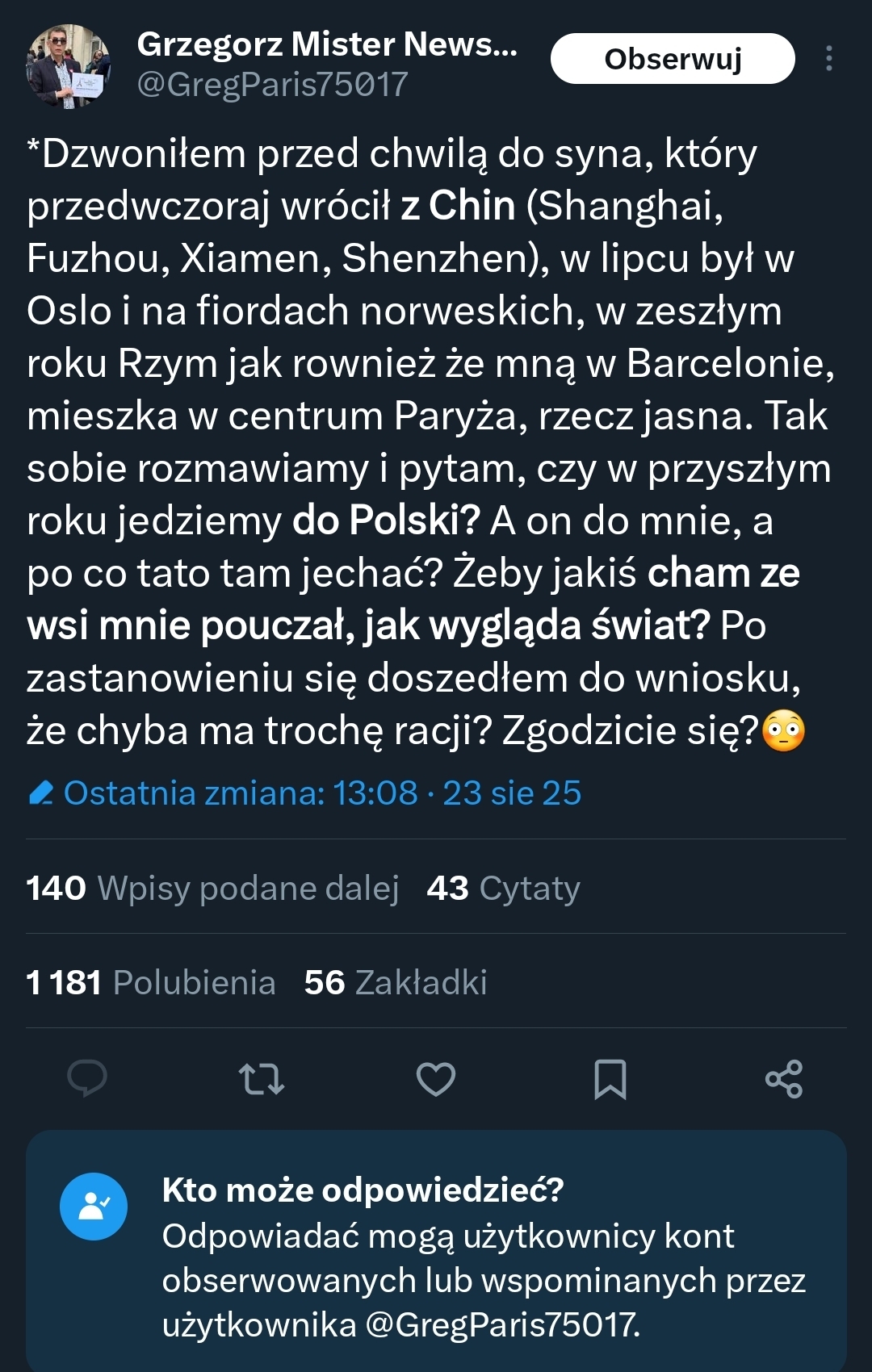This screenshot has height=1372, width=872.
Task: Tap the flushed face emoji in post
Action: 784,731
